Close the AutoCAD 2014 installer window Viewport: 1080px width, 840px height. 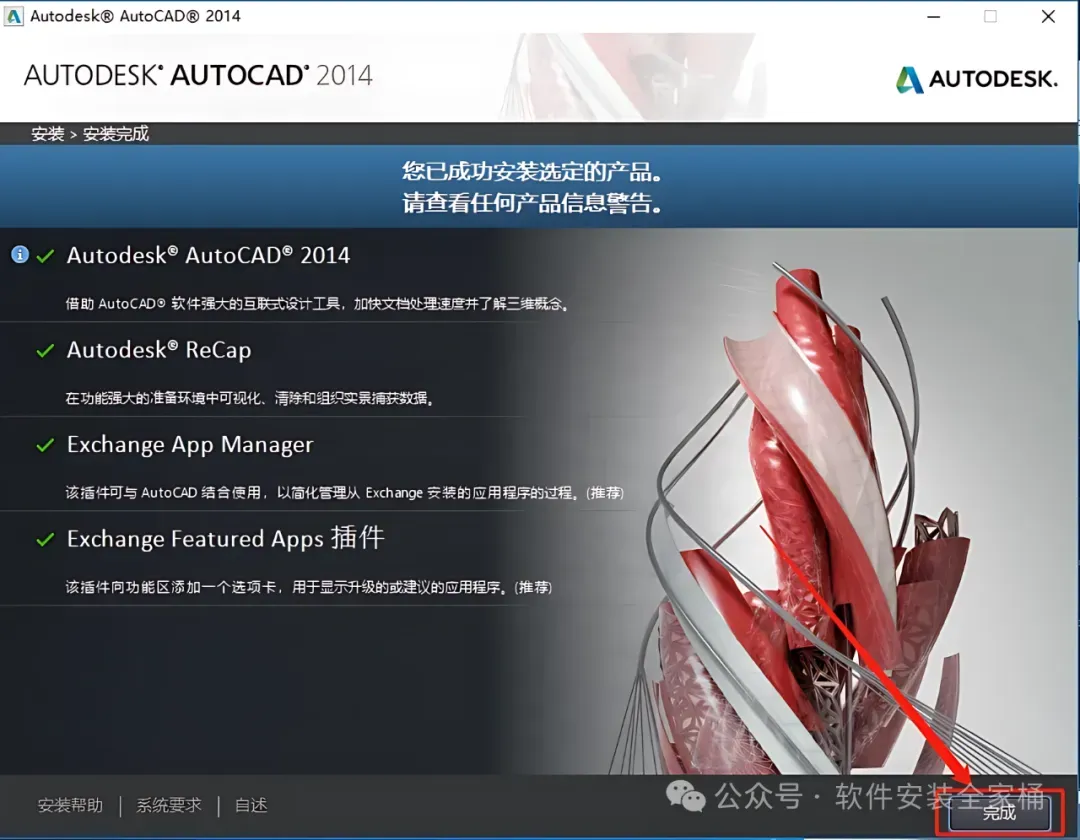point(1048,17)
